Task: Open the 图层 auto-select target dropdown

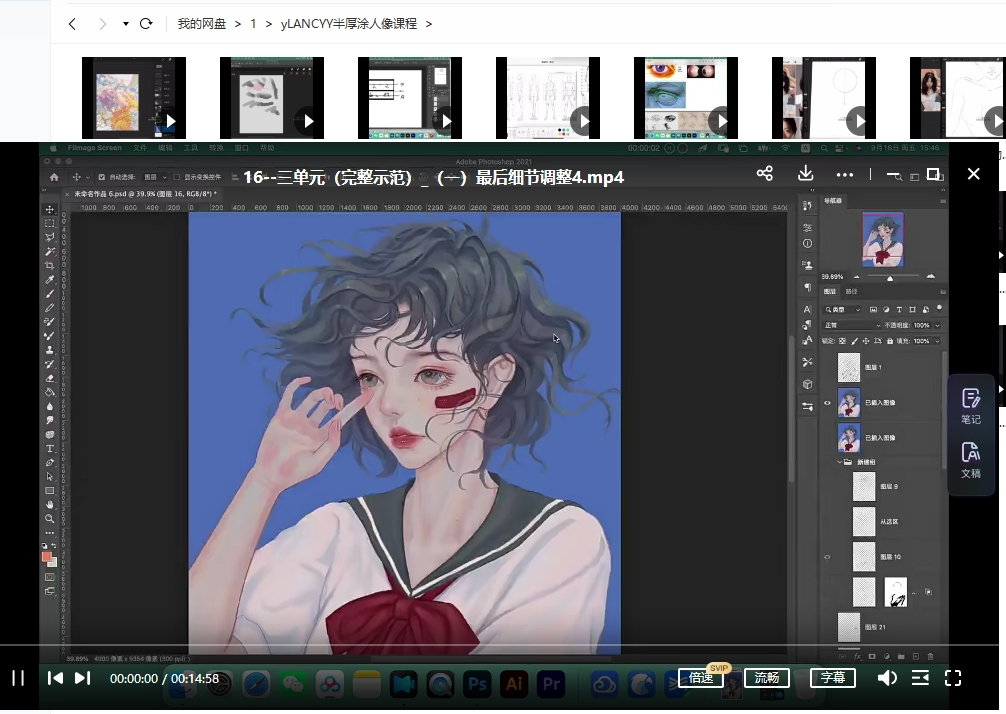Action: 155,177
